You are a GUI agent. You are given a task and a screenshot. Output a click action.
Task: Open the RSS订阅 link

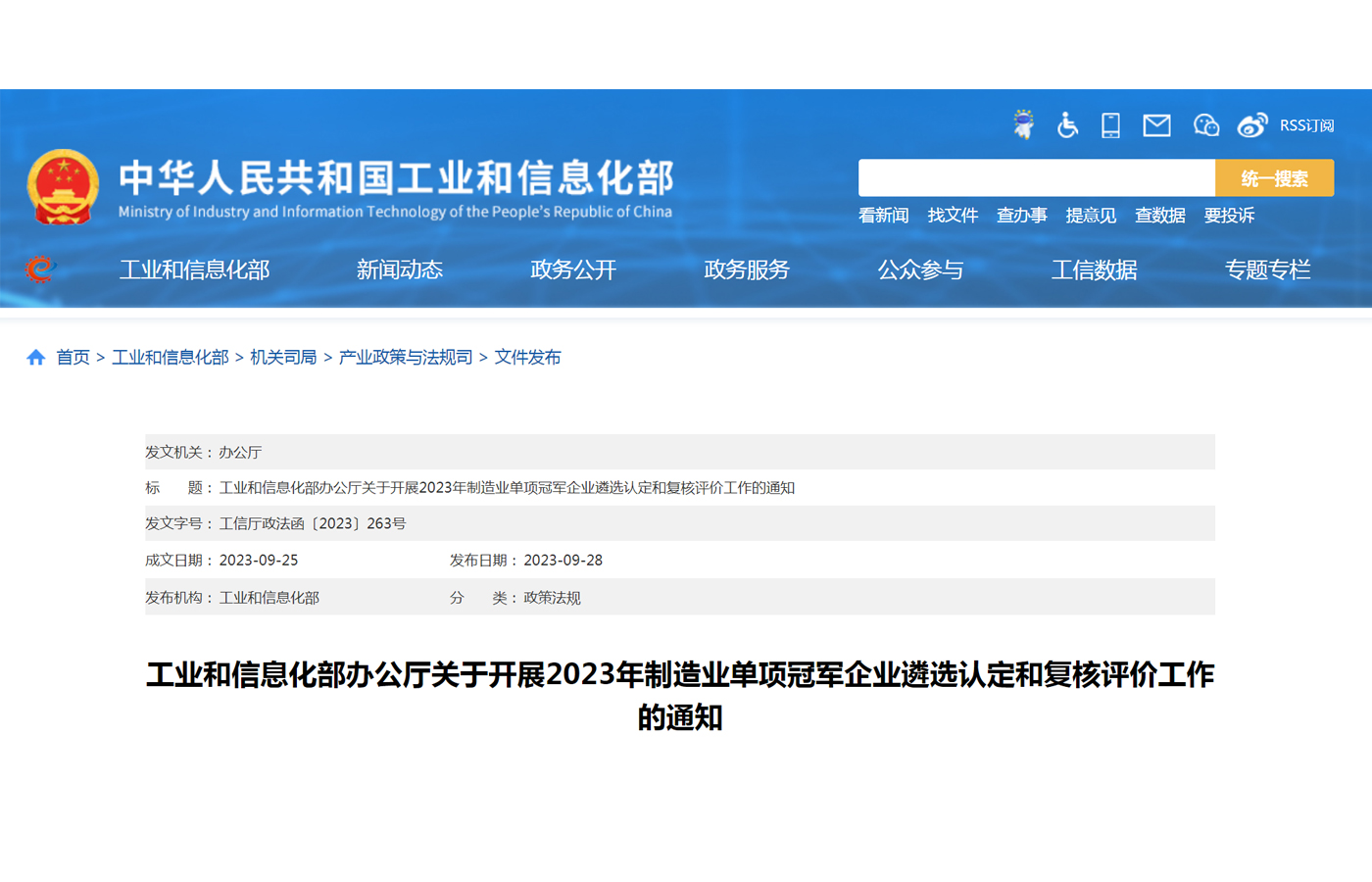pyautogui.click(x=1306, y=125)
